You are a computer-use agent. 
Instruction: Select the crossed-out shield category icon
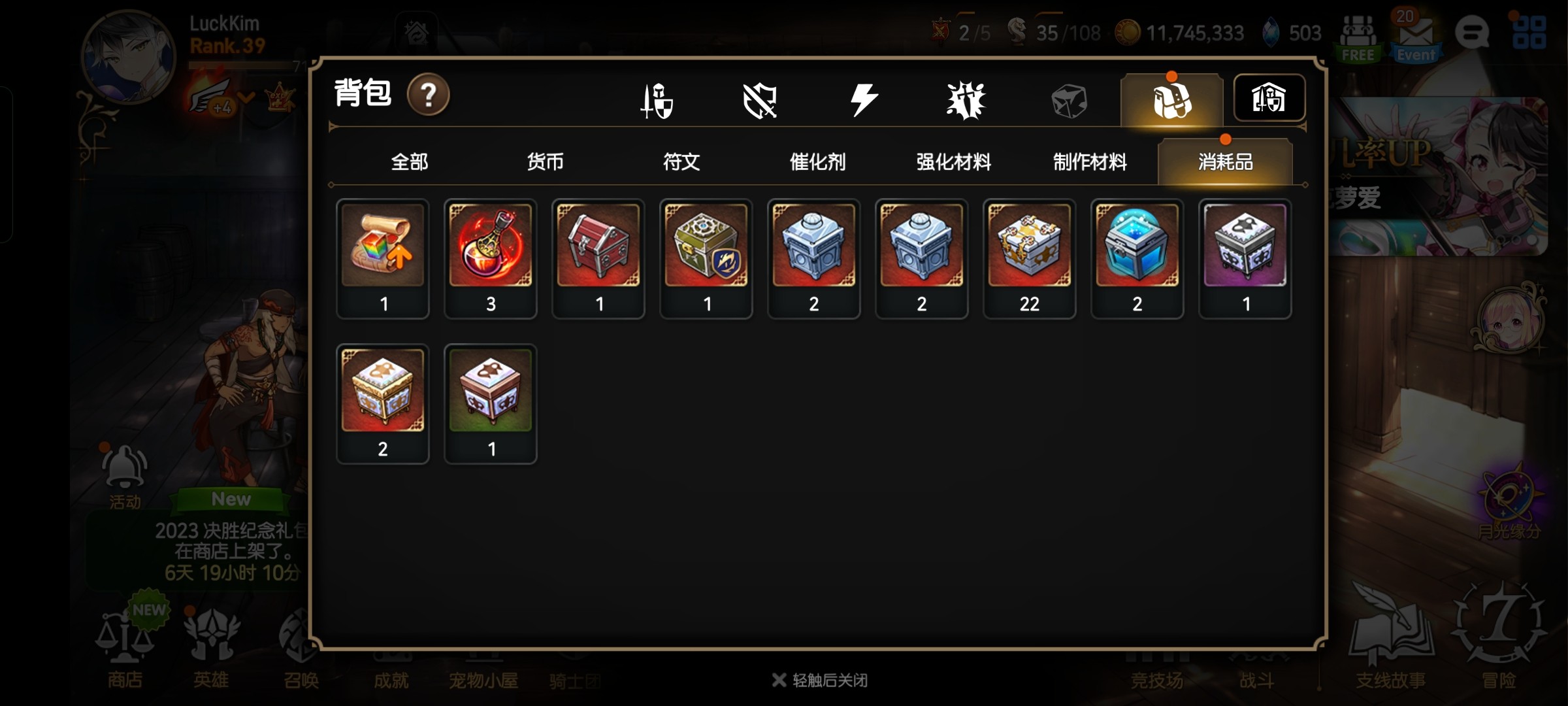point(760,101)
